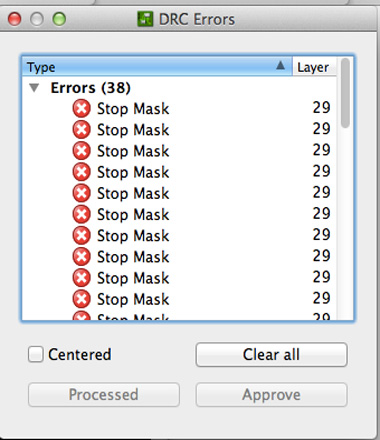
Task: Click the tenth Stop Mask error icon
Action: coord(81,299)
